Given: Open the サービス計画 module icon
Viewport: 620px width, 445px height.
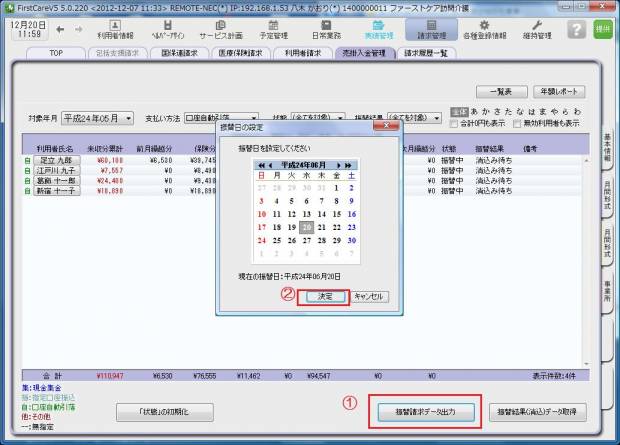Looking at the screenshot, I should (x=220, y=29).
